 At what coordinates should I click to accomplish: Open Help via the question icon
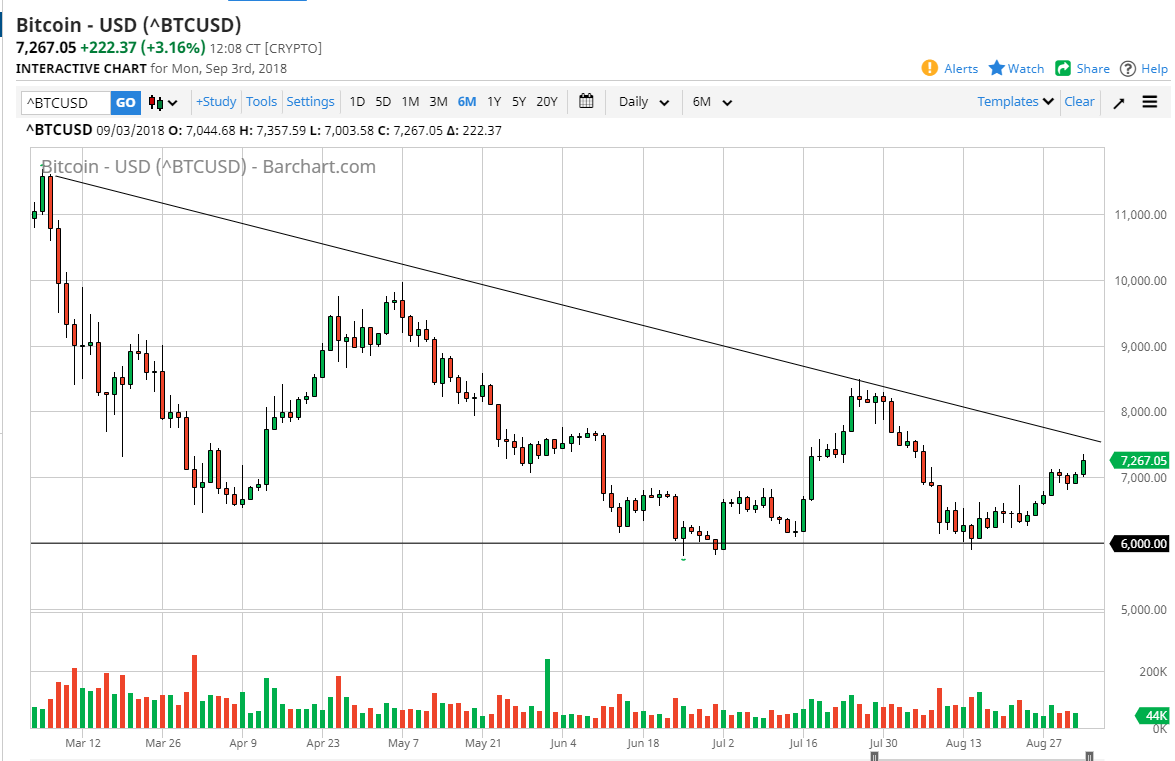tap(1129, 68)
